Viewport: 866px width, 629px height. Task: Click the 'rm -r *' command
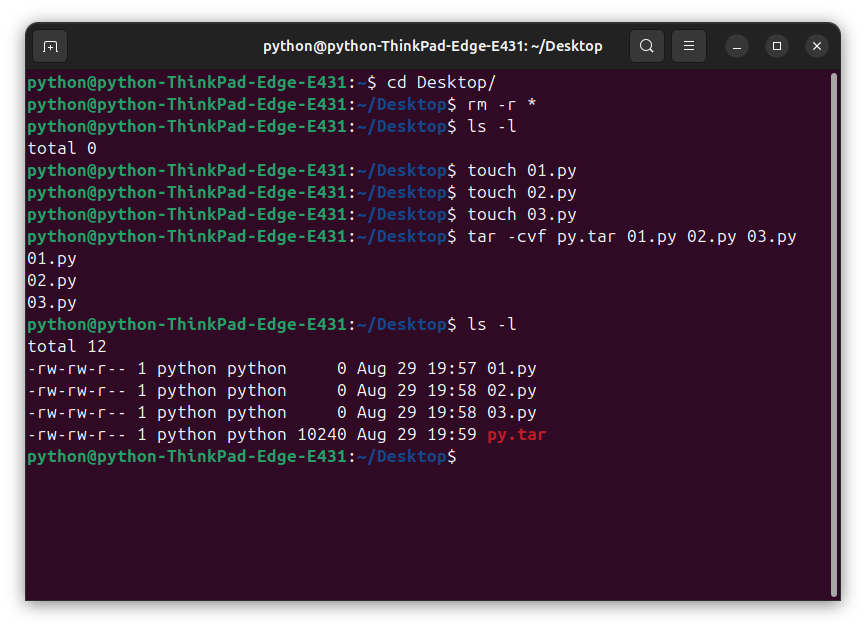point(501,105)
